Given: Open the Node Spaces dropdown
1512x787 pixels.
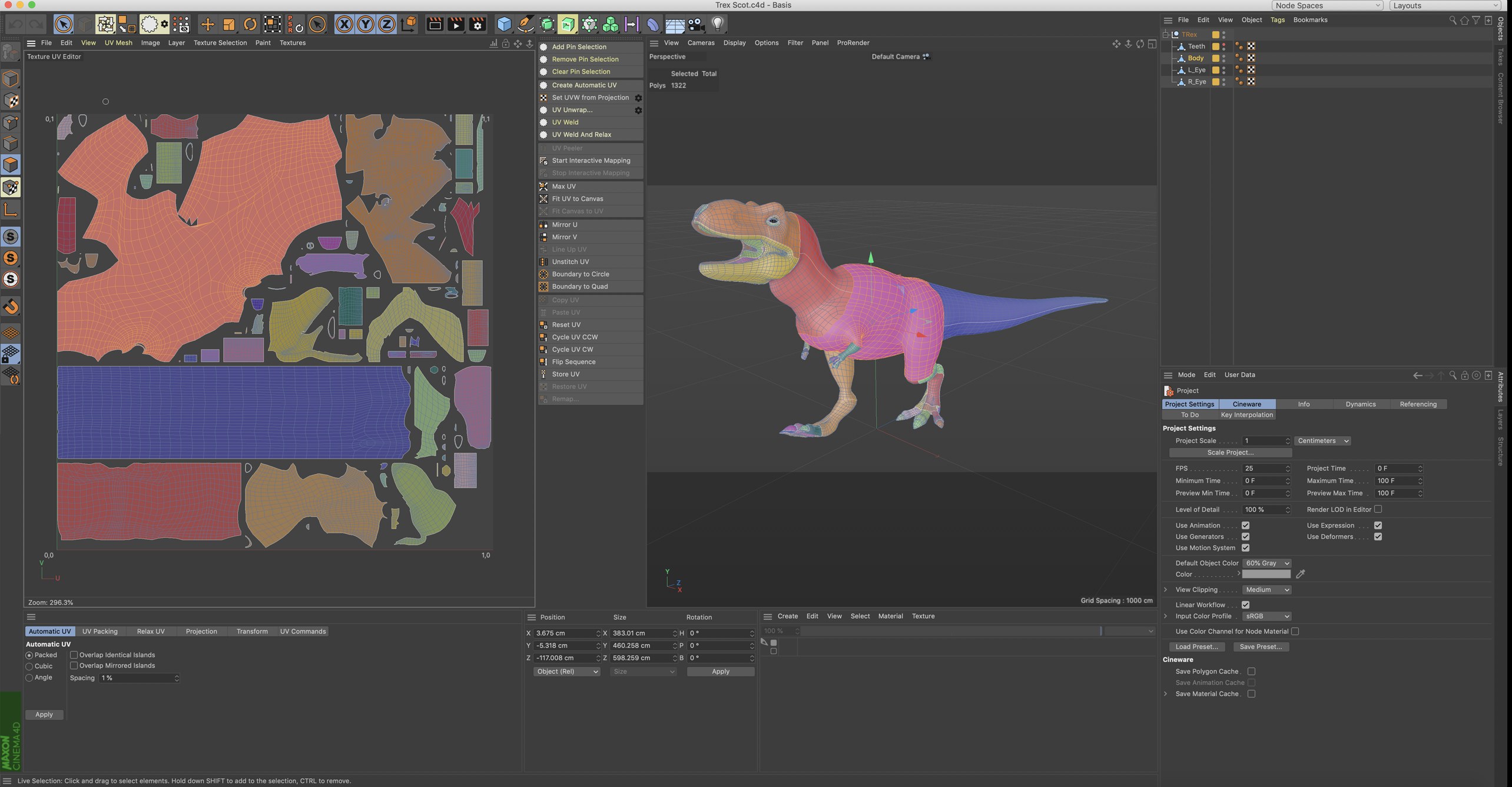Looking at the screenshot, I should pyautogui.click(x=1327, y=5).
